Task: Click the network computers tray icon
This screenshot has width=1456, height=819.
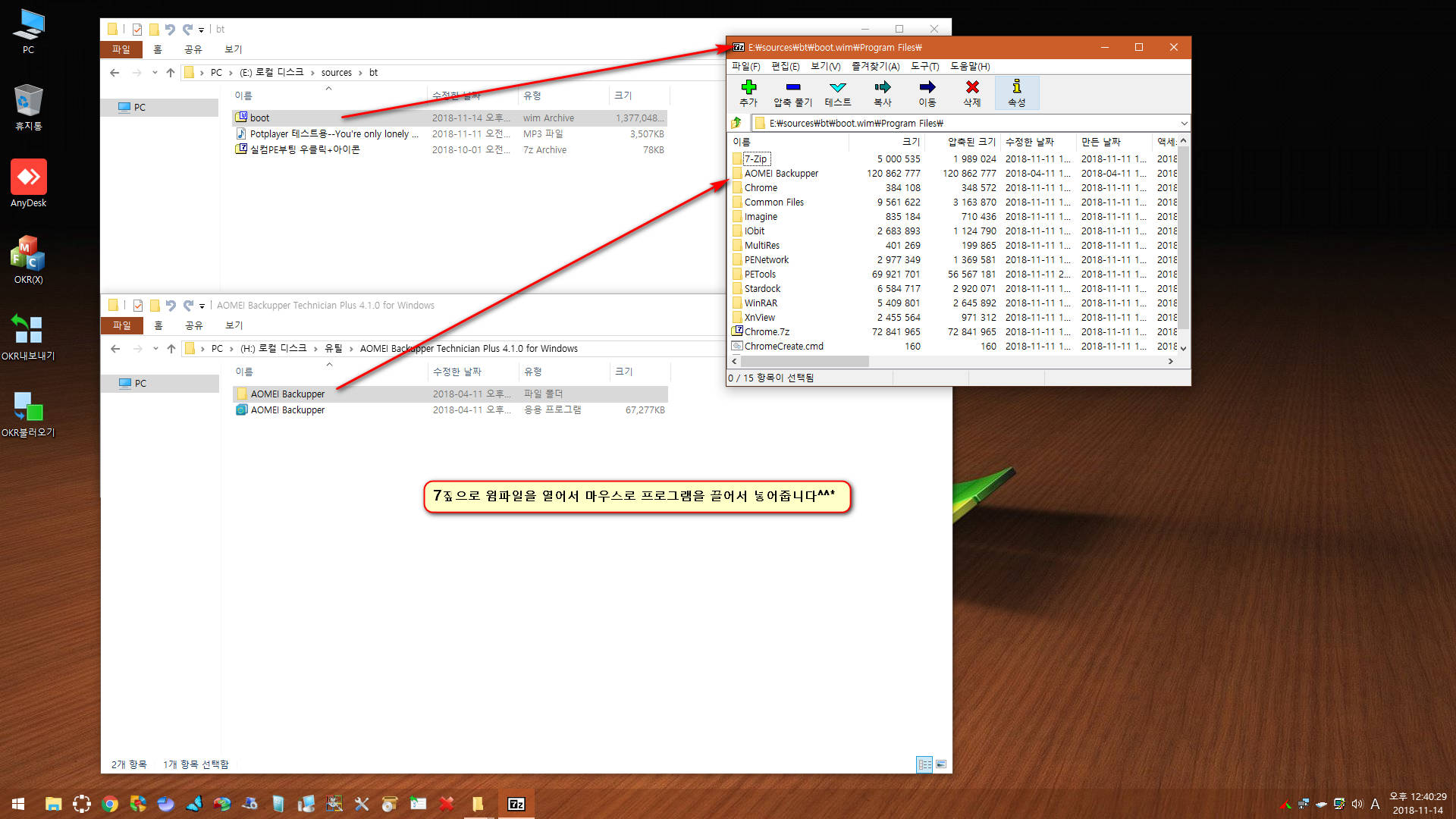Action: (x=1304, y=804)
